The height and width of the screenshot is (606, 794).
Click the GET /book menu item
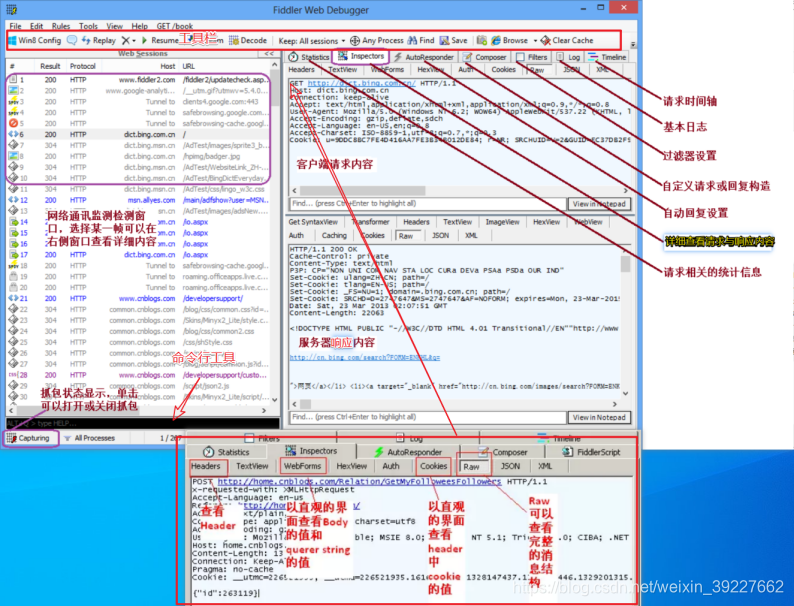[175, 26]
